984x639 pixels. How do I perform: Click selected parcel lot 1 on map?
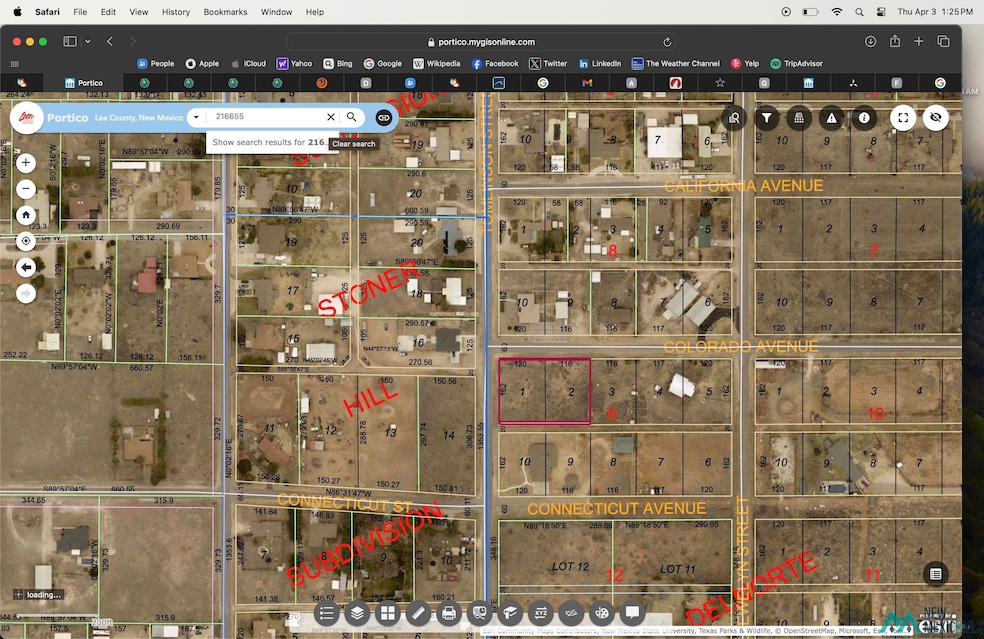(x=522, y=391)
